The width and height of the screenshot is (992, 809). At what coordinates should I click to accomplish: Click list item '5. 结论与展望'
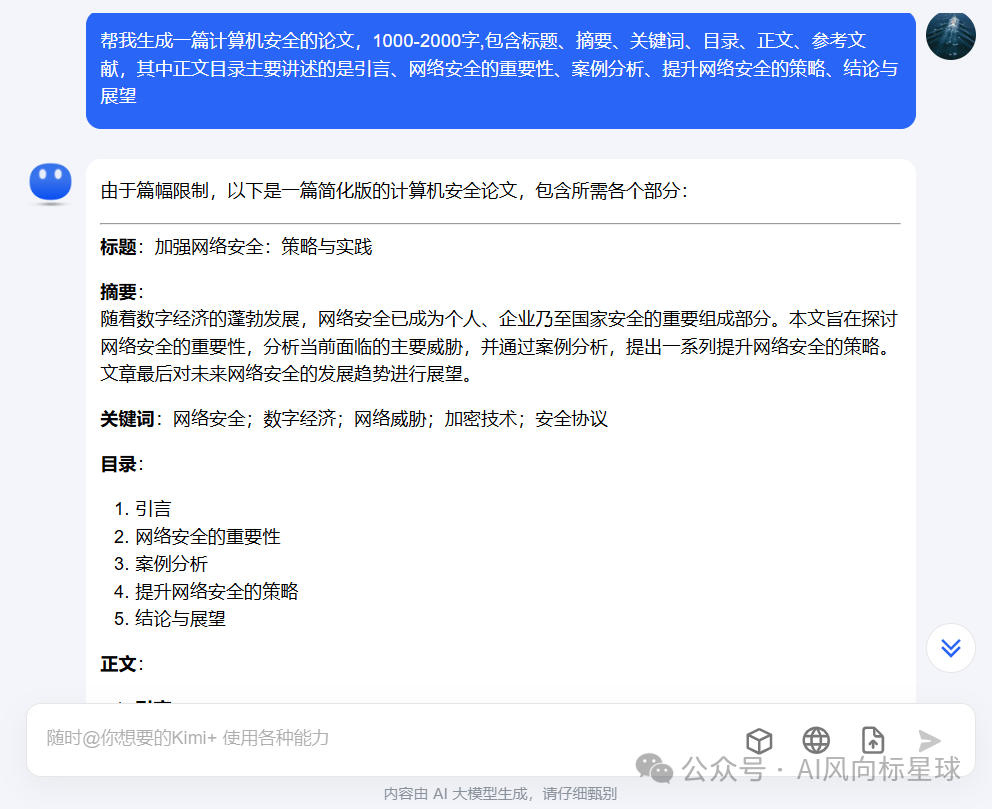pos(170,619)
